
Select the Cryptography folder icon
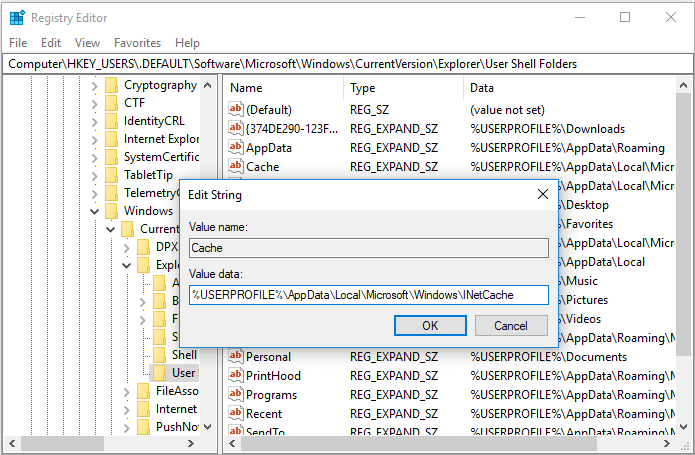(112, 85)
